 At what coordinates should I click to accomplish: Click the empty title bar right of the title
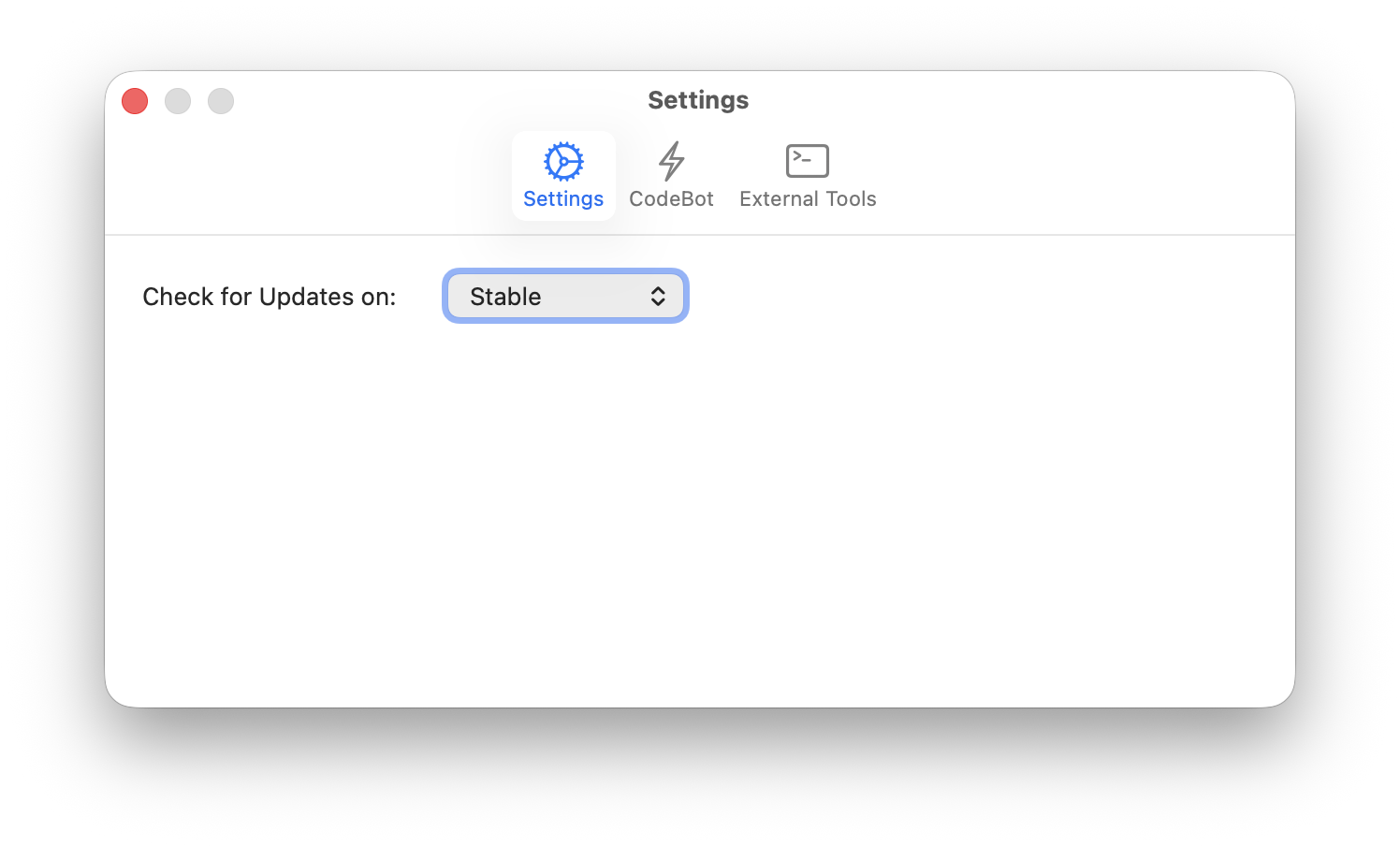point(1020,100)
